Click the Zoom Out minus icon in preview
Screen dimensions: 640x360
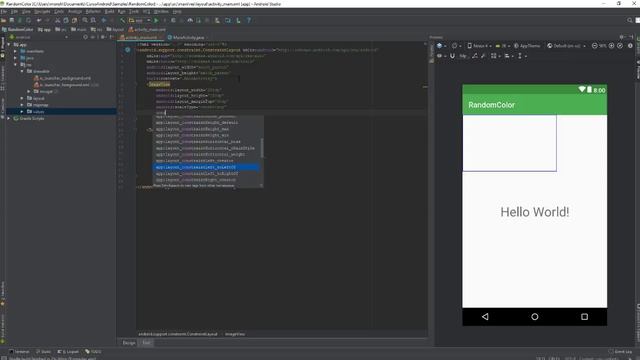click(595, 46)
